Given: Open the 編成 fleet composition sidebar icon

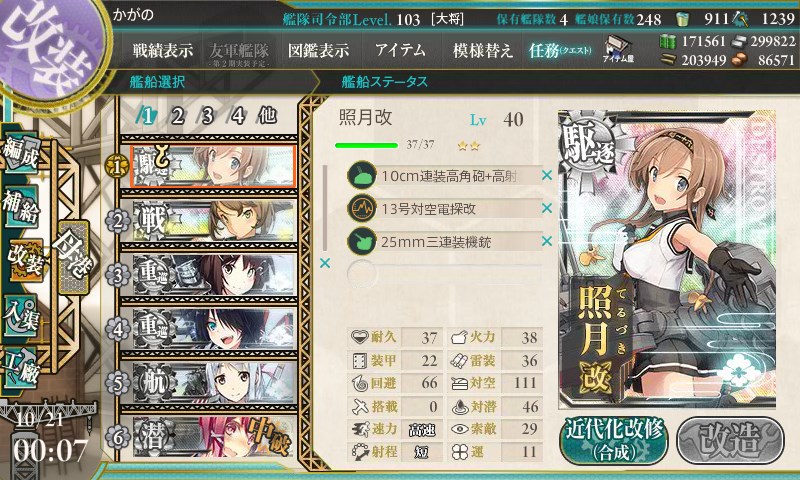Looking at the screenshot, I should tap(21, 154).
